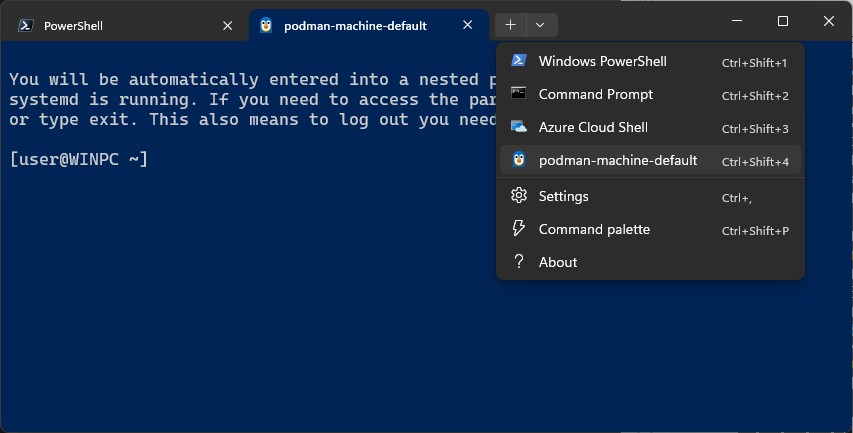Click the Settings gear icon

point(519,195)
